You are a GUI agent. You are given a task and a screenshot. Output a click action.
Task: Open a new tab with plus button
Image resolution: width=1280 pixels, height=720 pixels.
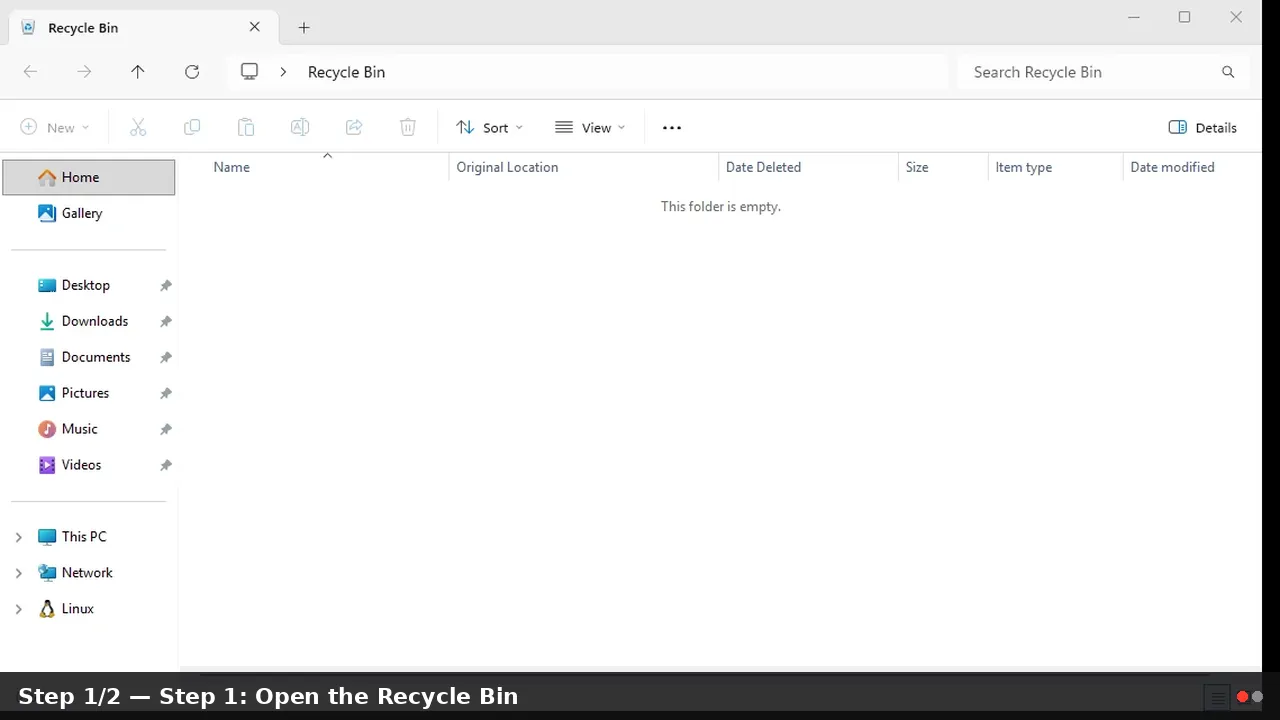pos(304,28)
